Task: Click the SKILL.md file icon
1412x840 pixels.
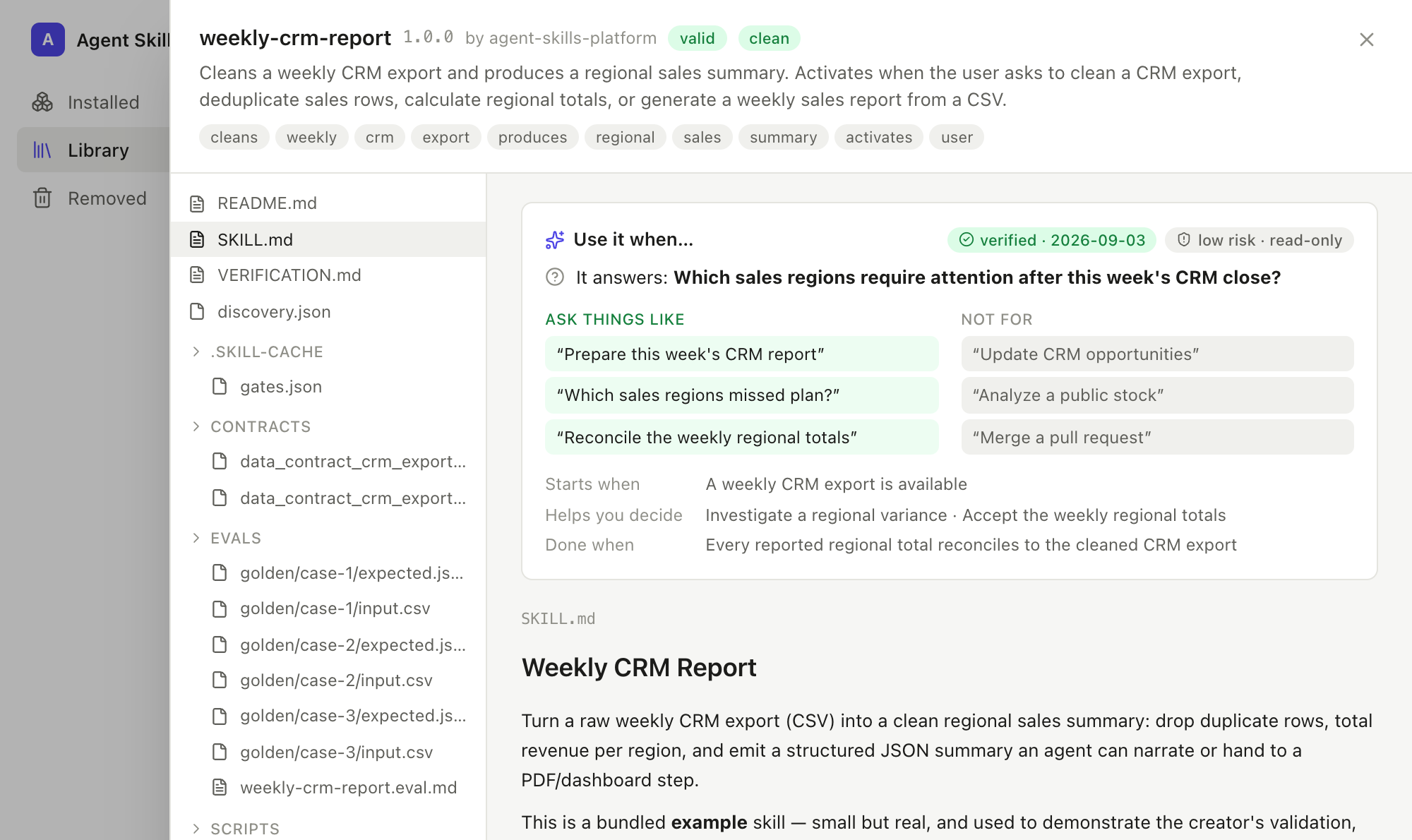Action: 197,240
